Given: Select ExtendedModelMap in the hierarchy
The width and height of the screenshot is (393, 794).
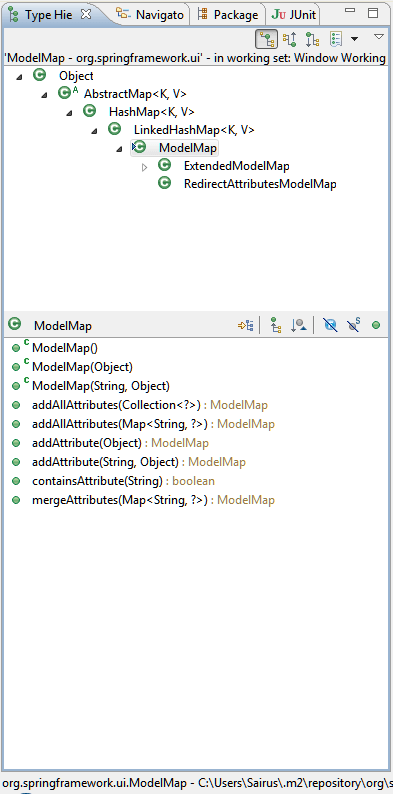Looking at the screenshot, I should (x=237, y=166).
